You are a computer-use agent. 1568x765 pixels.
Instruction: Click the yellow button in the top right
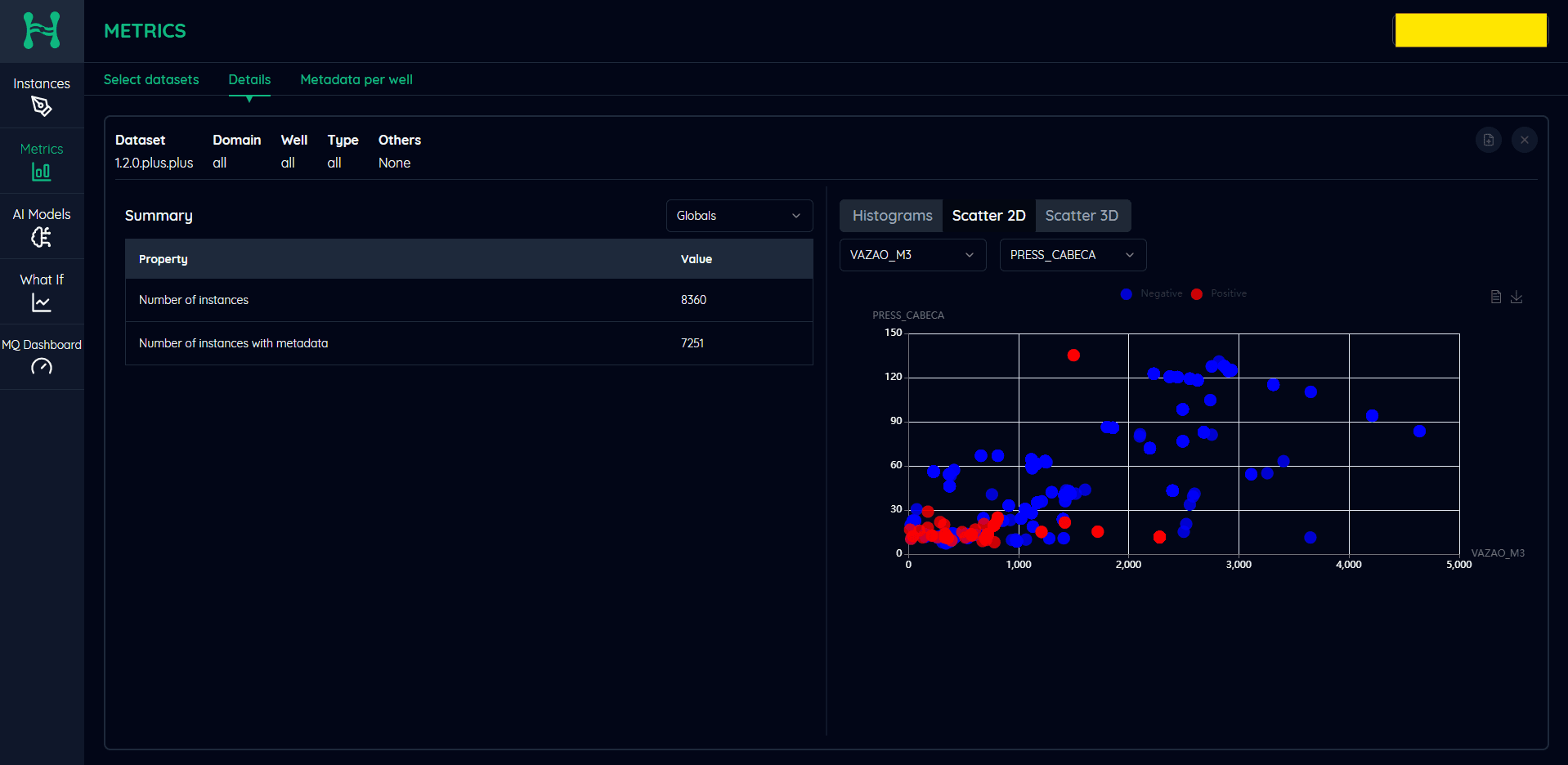click(1470, 30)
